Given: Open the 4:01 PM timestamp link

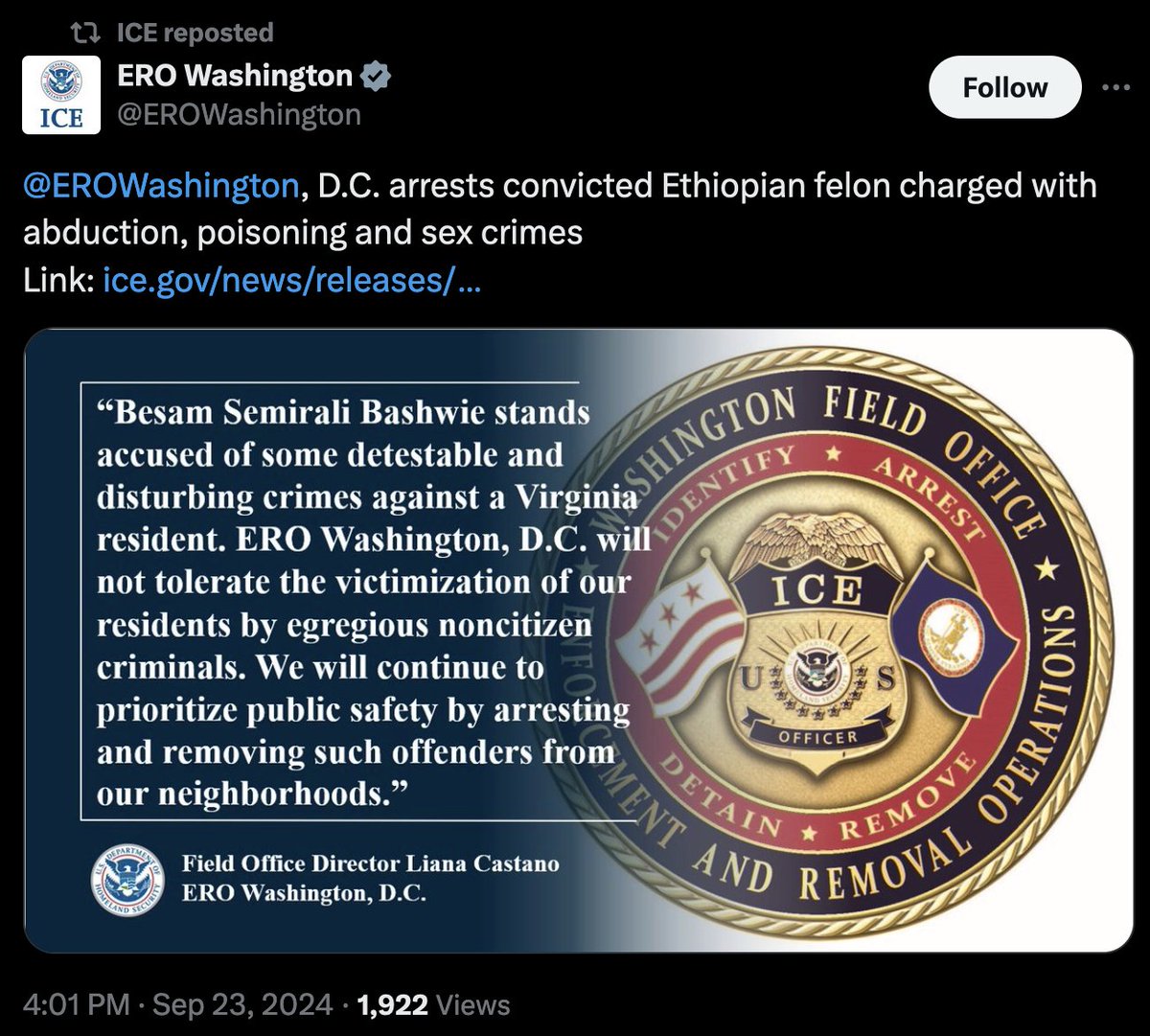Looking at the screenshot, I should coord(77,1004).
